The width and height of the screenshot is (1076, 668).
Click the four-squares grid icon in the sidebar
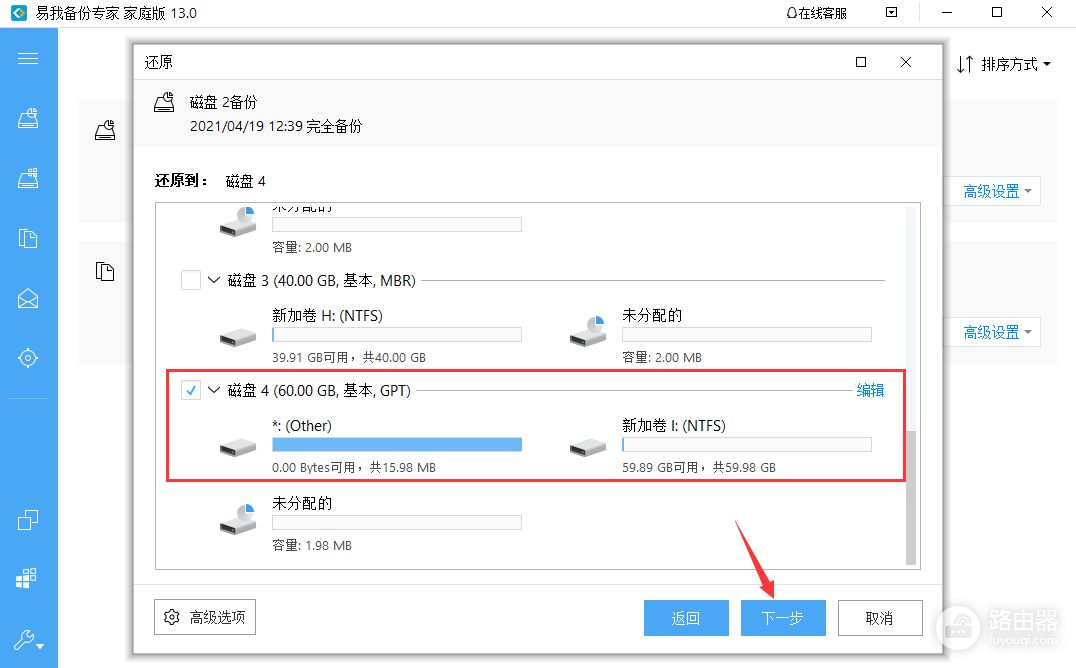28,579
